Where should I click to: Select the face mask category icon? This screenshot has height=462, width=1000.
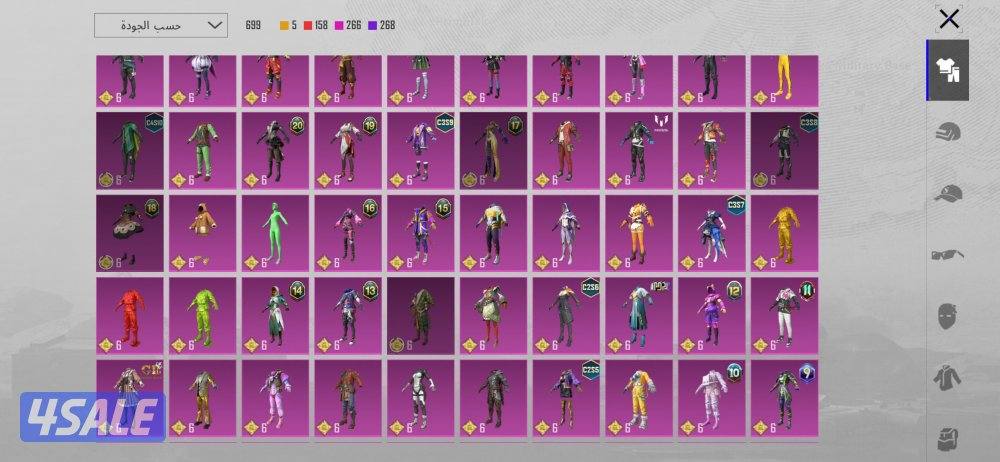click(947, 316)
